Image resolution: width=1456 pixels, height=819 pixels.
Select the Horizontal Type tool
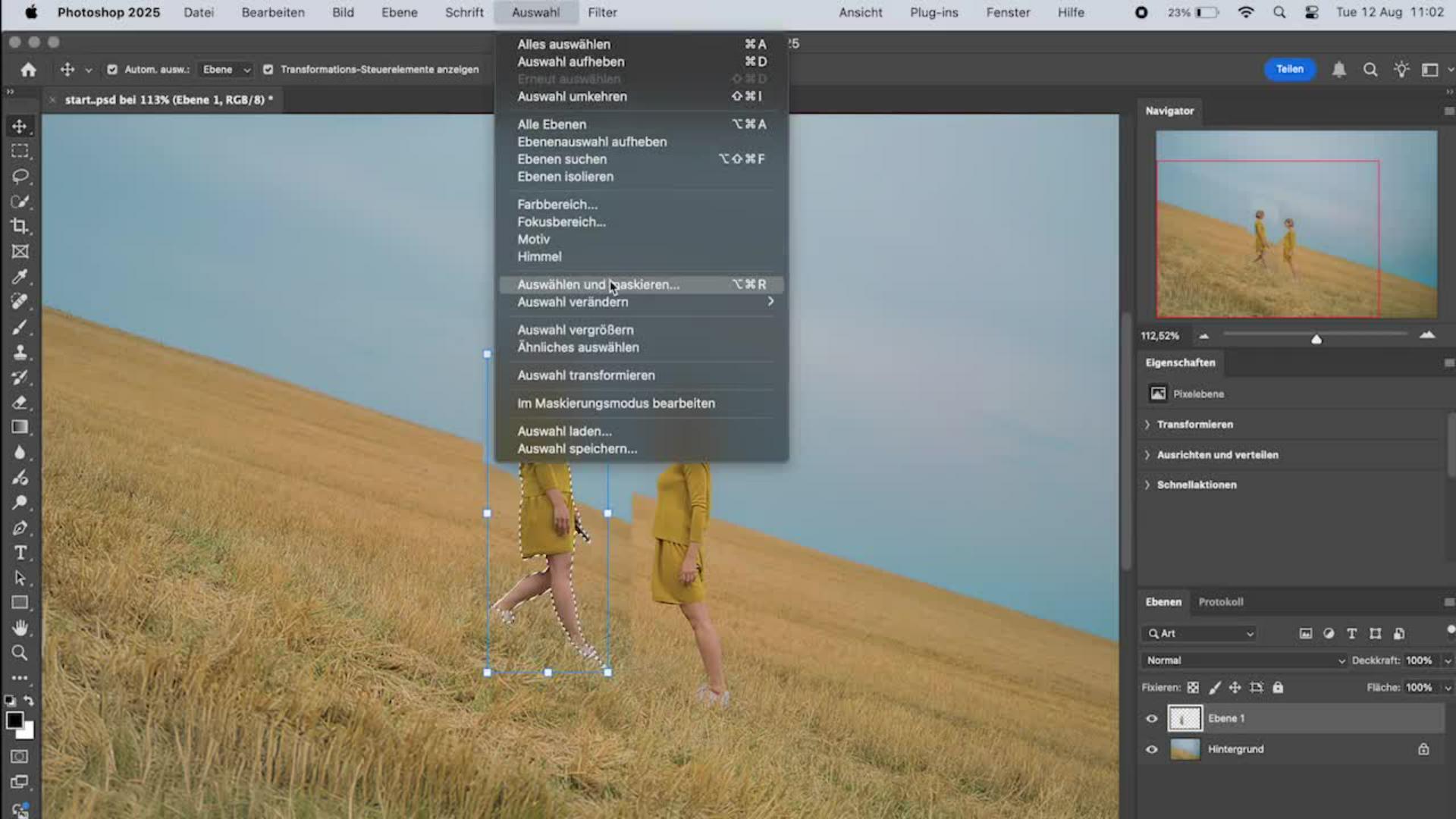tap(20, 553)
